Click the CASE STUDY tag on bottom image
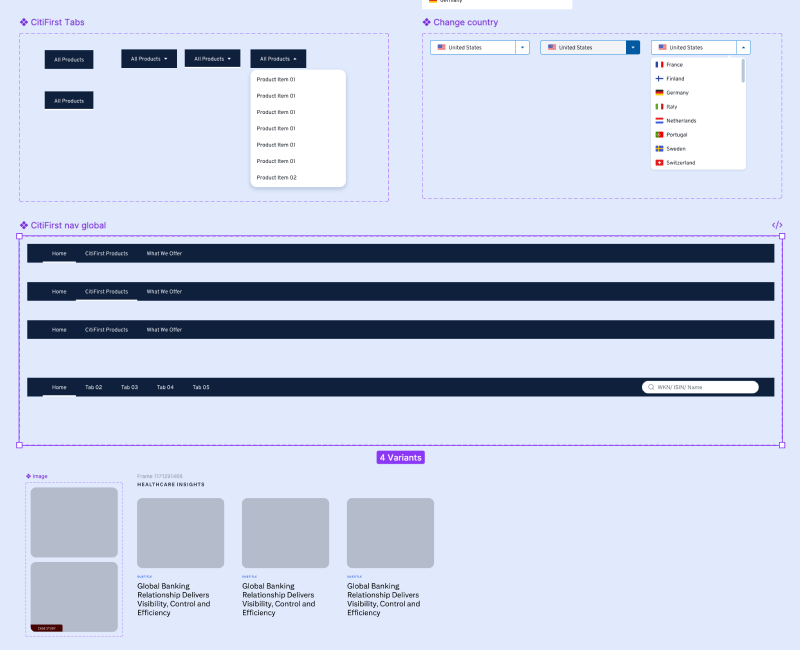The height and width of the screenshot is (650, 800). (46, 628)
